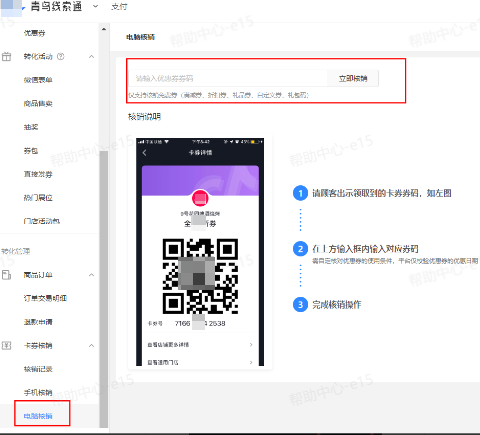Focus the coupon code input field
480x435 pixels.
pyautogui.click(x=228, y=78)
